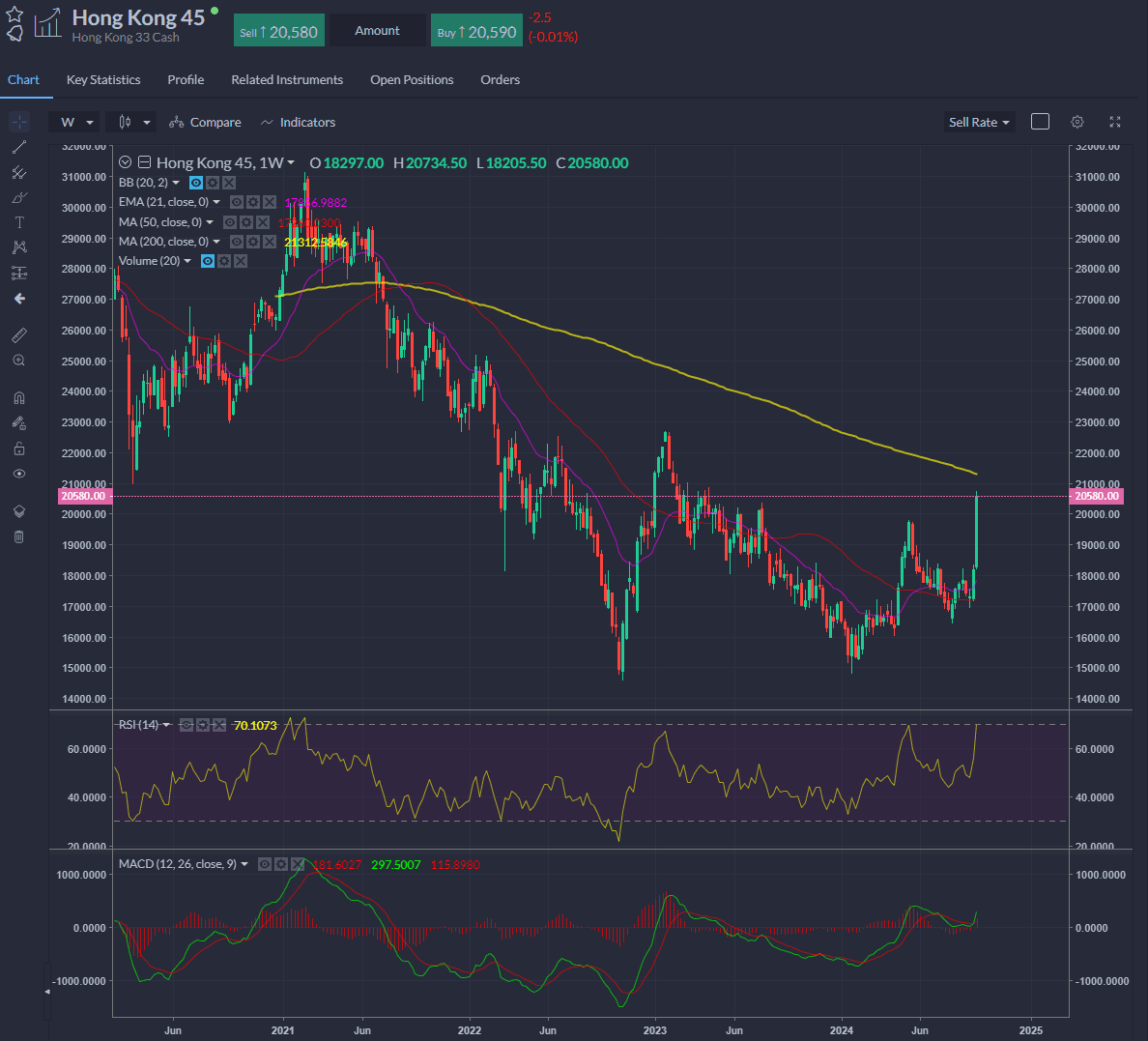Expand the EMA (21, close, 0) dropdown
This screenshot has width=1148, height=1041.
pyautogui.click(x=216, y=202)
